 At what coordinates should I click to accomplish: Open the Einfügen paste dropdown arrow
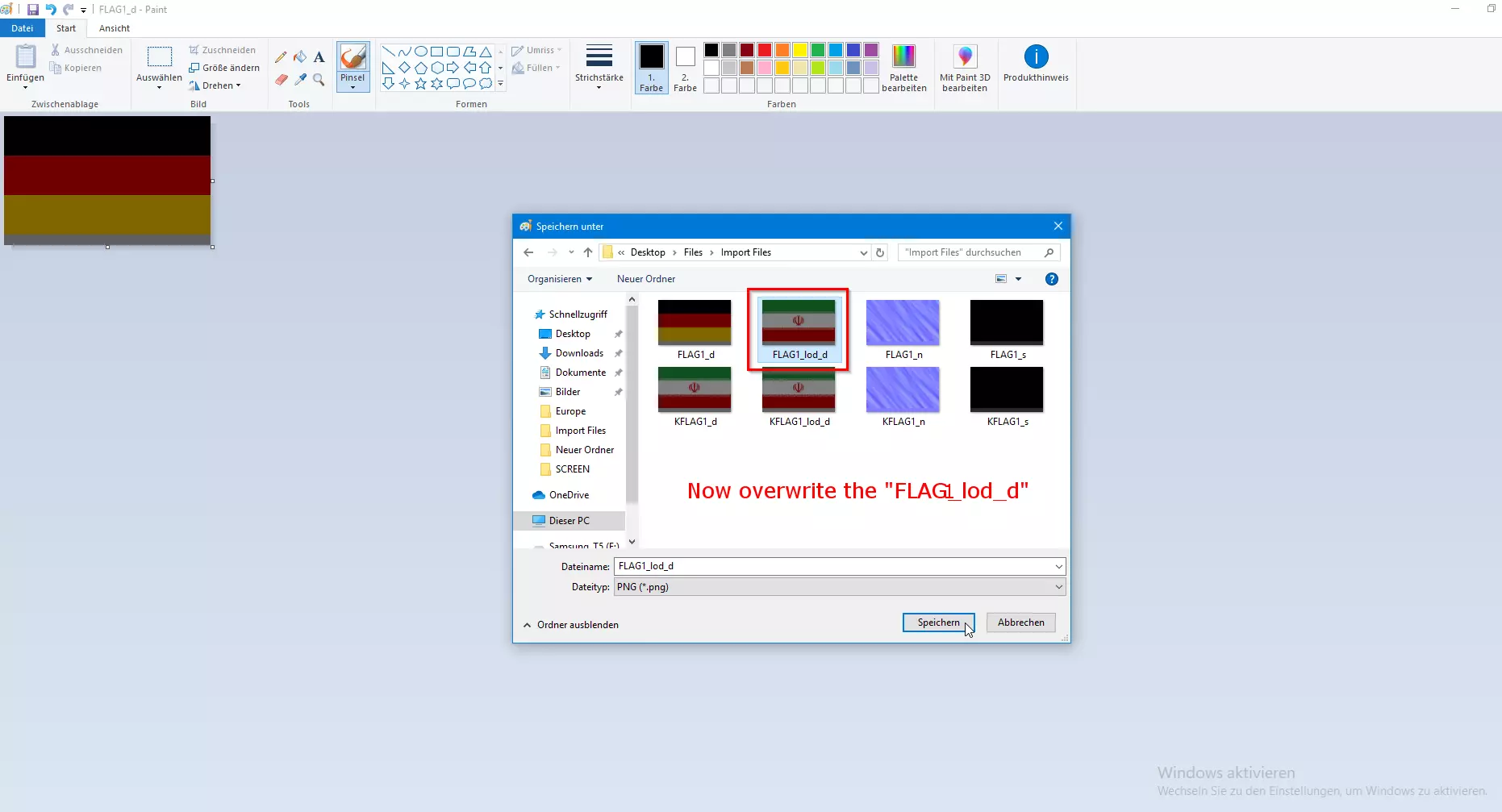[x=25, y=87]
